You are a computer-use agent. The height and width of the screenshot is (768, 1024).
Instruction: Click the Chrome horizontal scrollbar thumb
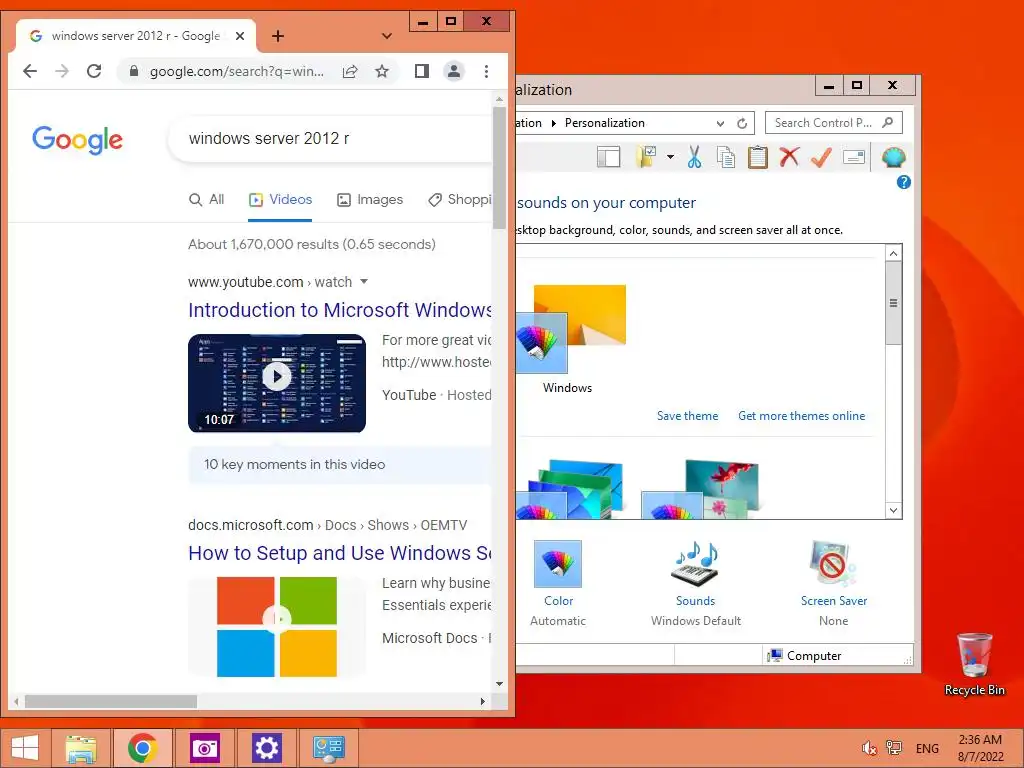pos(110,701)
